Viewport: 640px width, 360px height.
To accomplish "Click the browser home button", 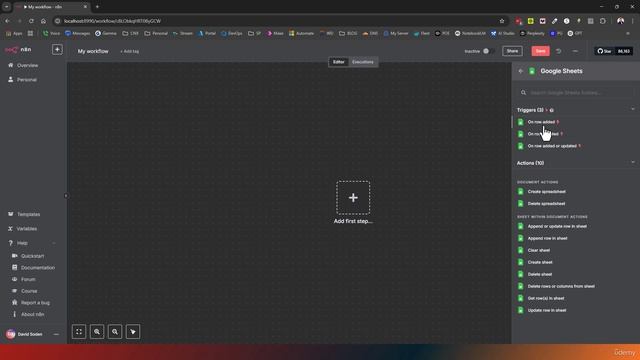I will click(43, 21).
